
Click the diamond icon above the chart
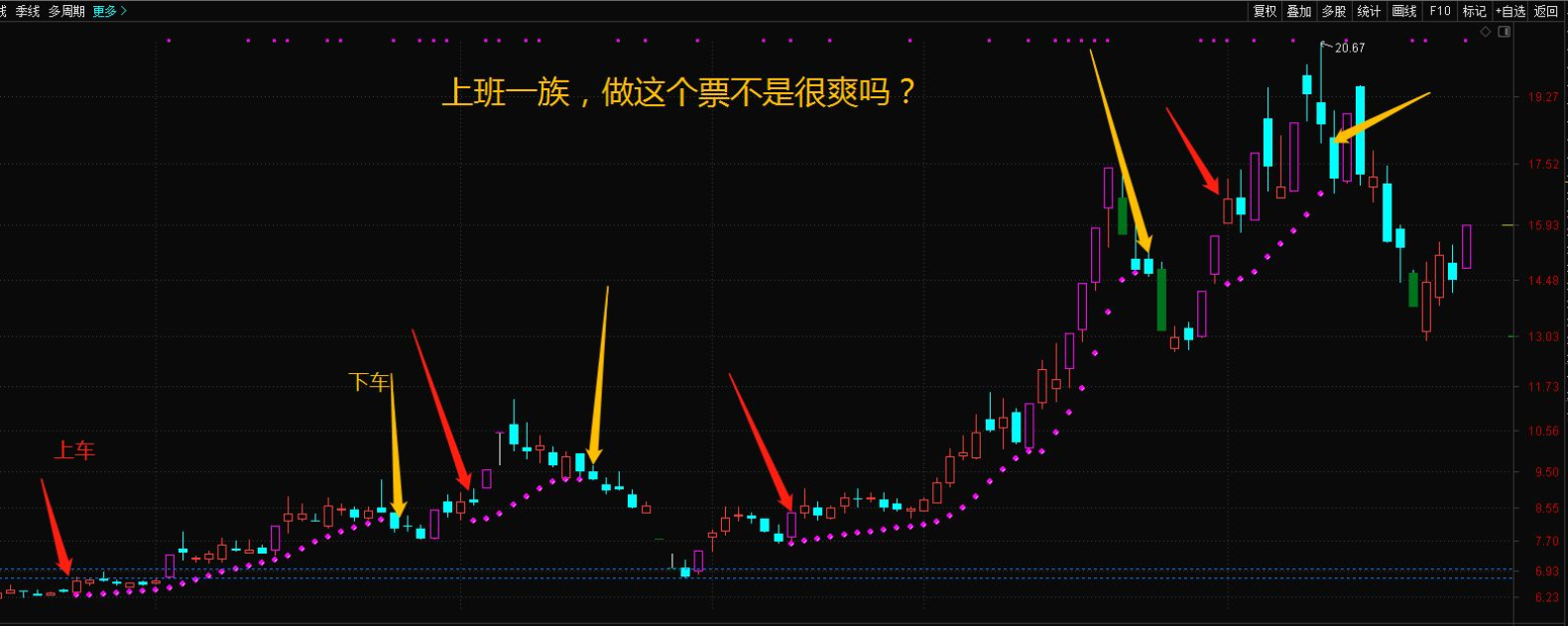(1486, 32)
